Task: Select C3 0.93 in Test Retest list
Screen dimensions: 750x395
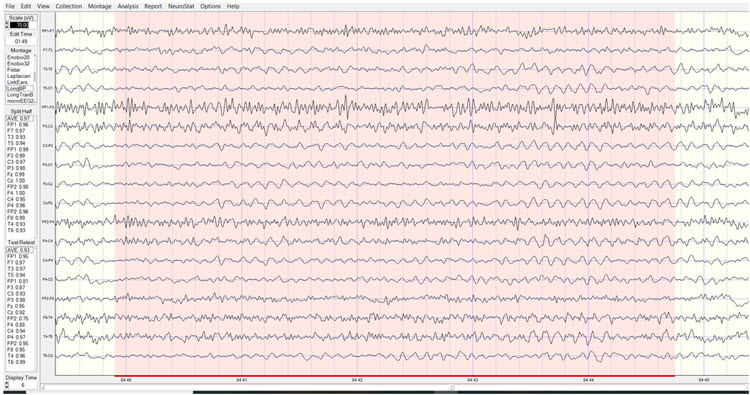Action: [17, 294]
